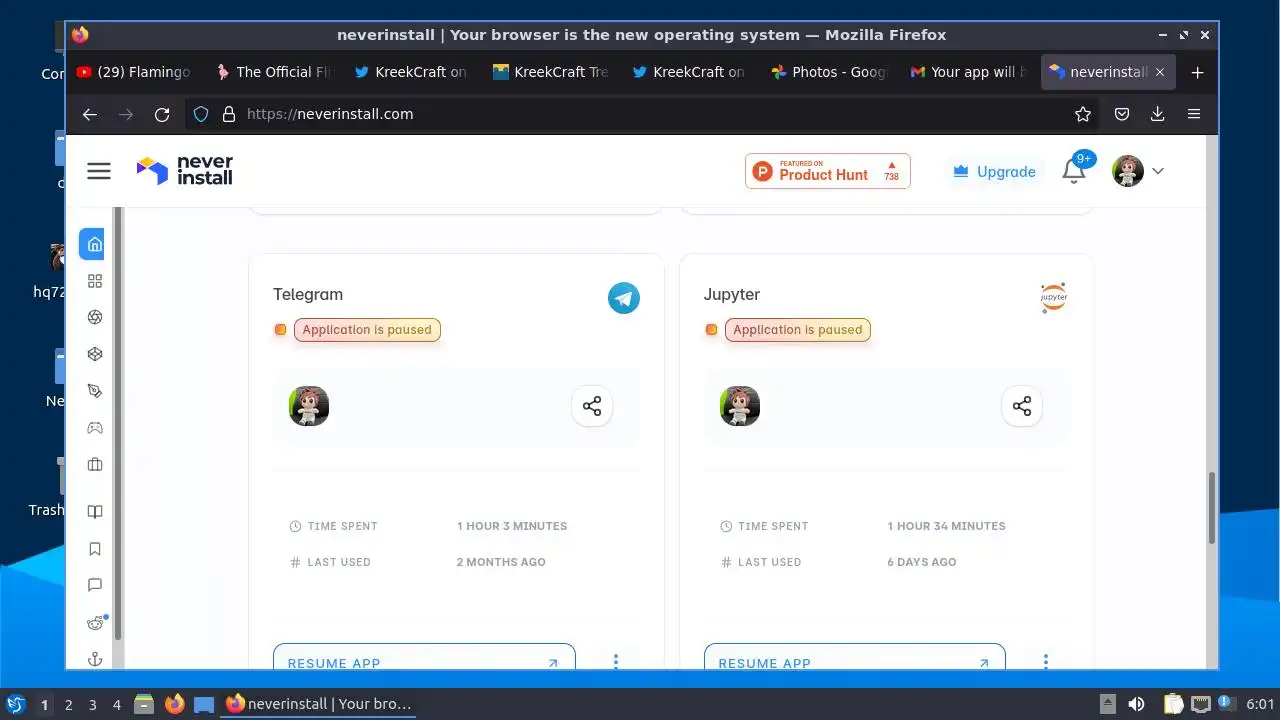Click the neverinstall logo
This screenshot has height=720, width=1280.
[x=184, y=171]
